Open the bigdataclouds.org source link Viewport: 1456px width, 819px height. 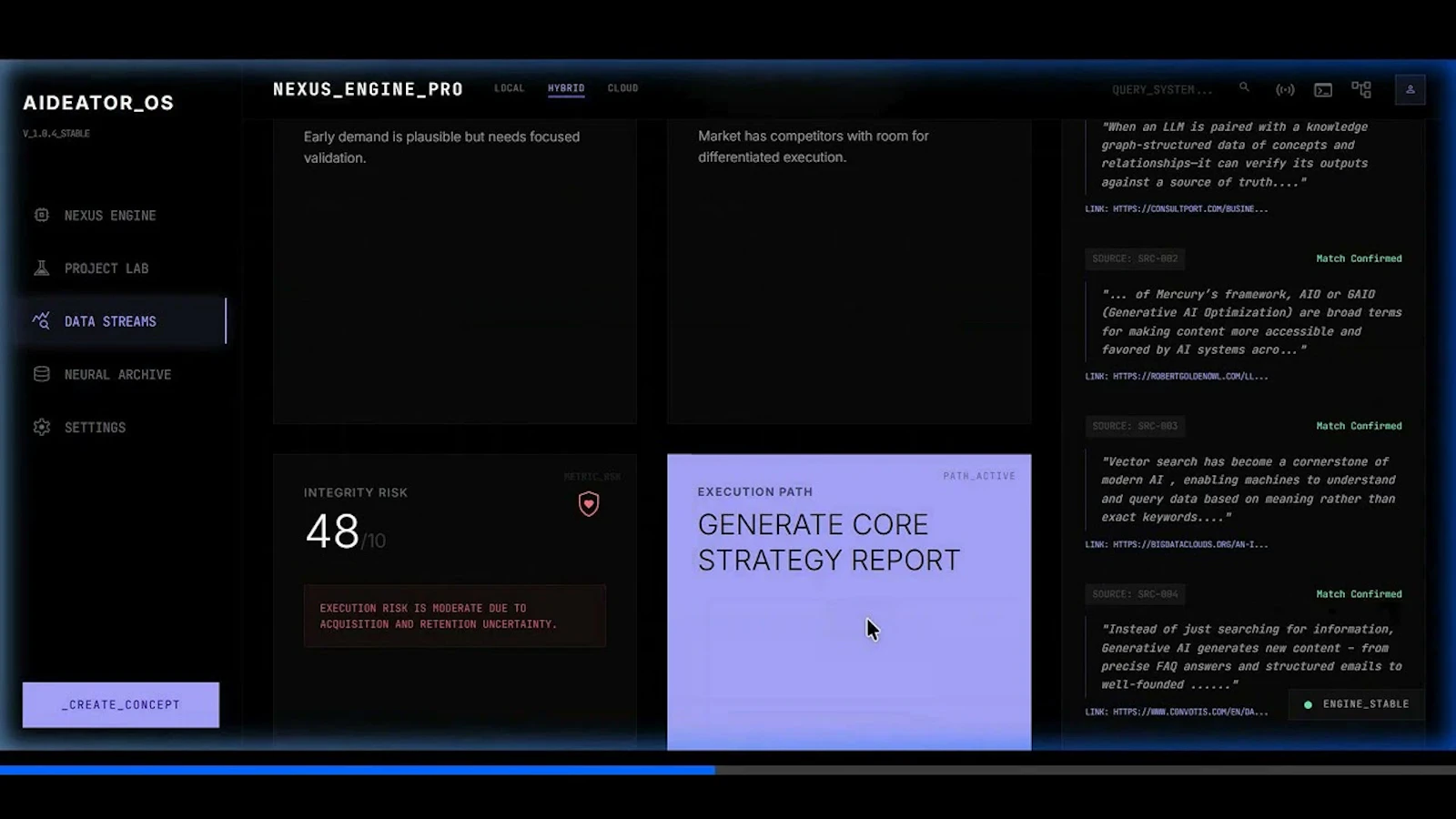[1177, 544]
